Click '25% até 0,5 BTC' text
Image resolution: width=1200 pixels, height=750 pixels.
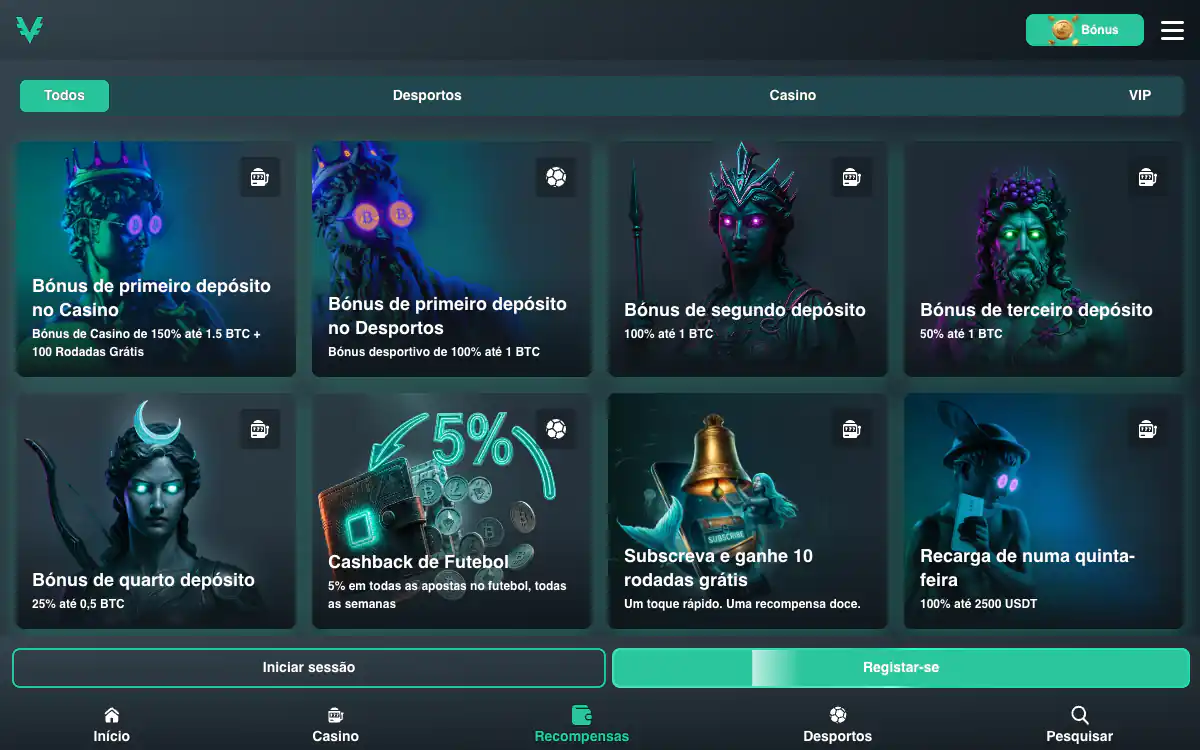coord(78,604)
